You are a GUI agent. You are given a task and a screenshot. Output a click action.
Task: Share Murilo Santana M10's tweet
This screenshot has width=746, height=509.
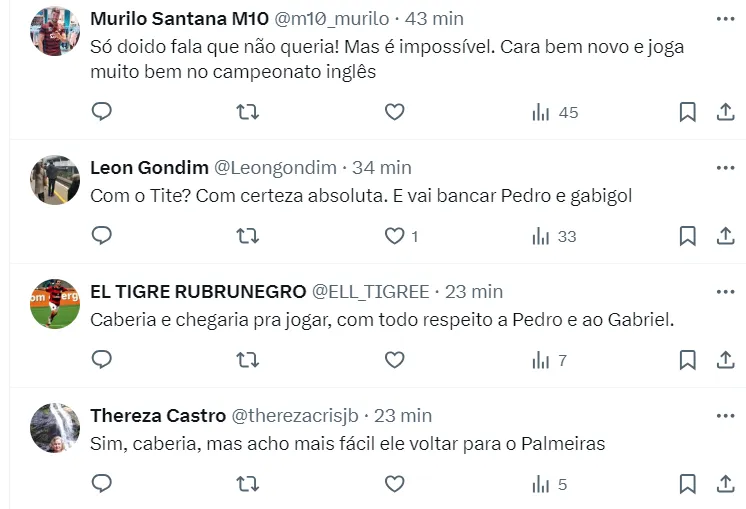(x=726, y=112)
